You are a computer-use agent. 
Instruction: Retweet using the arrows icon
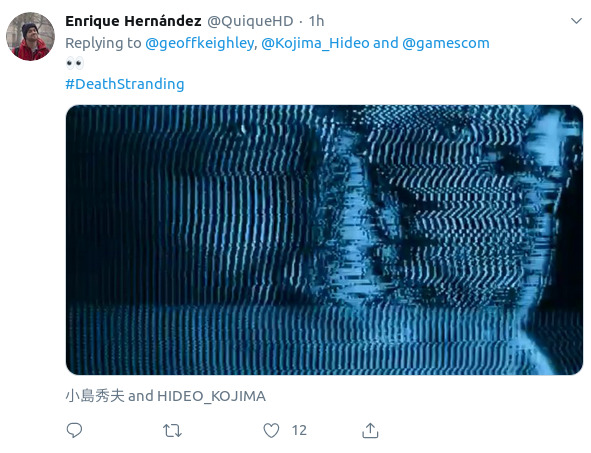(172, 430)
